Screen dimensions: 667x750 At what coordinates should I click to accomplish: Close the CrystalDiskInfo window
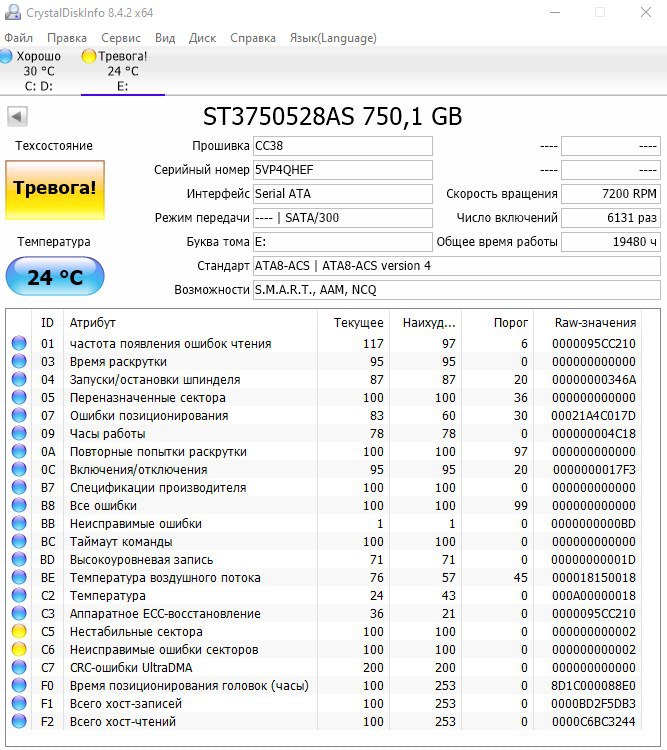[646, 12]
